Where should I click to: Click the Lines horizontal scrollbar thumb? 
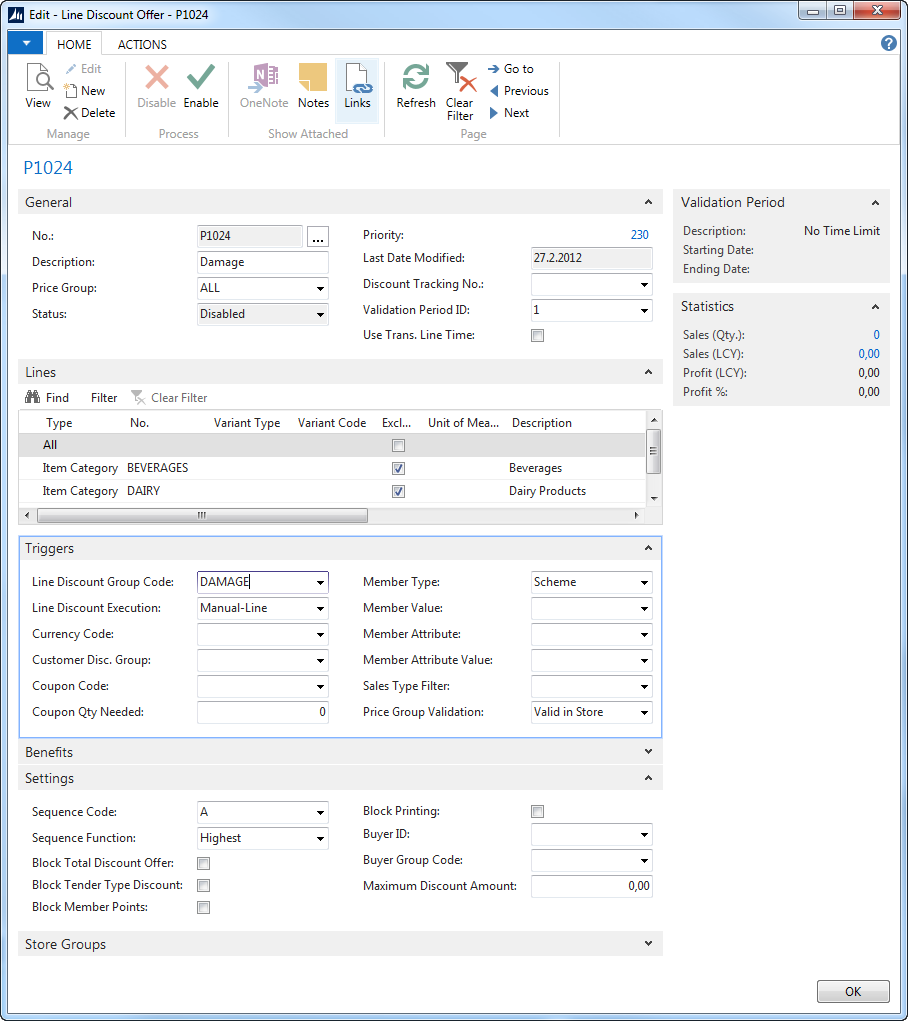click(x=202, y=516)
